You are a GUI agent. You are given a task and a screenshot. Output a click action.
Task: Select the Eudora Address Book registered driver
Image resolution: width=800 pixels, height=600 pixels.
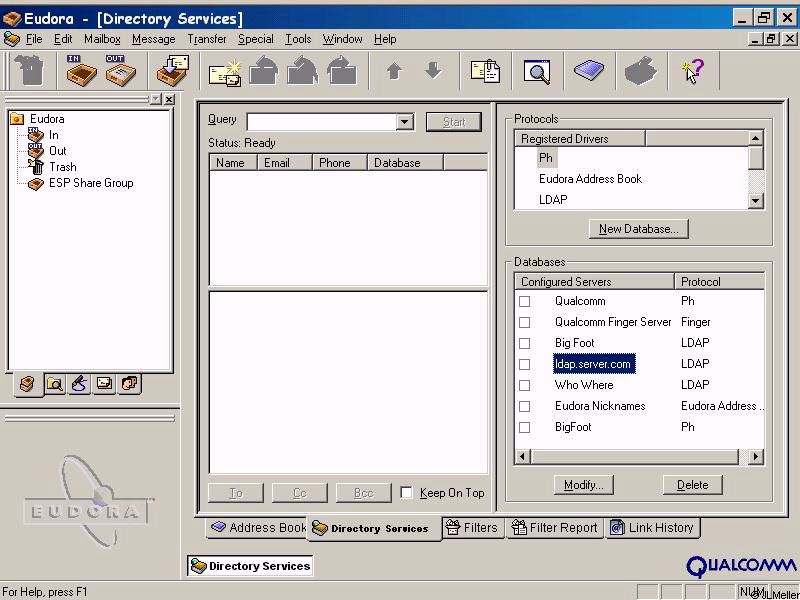(590, 179)
